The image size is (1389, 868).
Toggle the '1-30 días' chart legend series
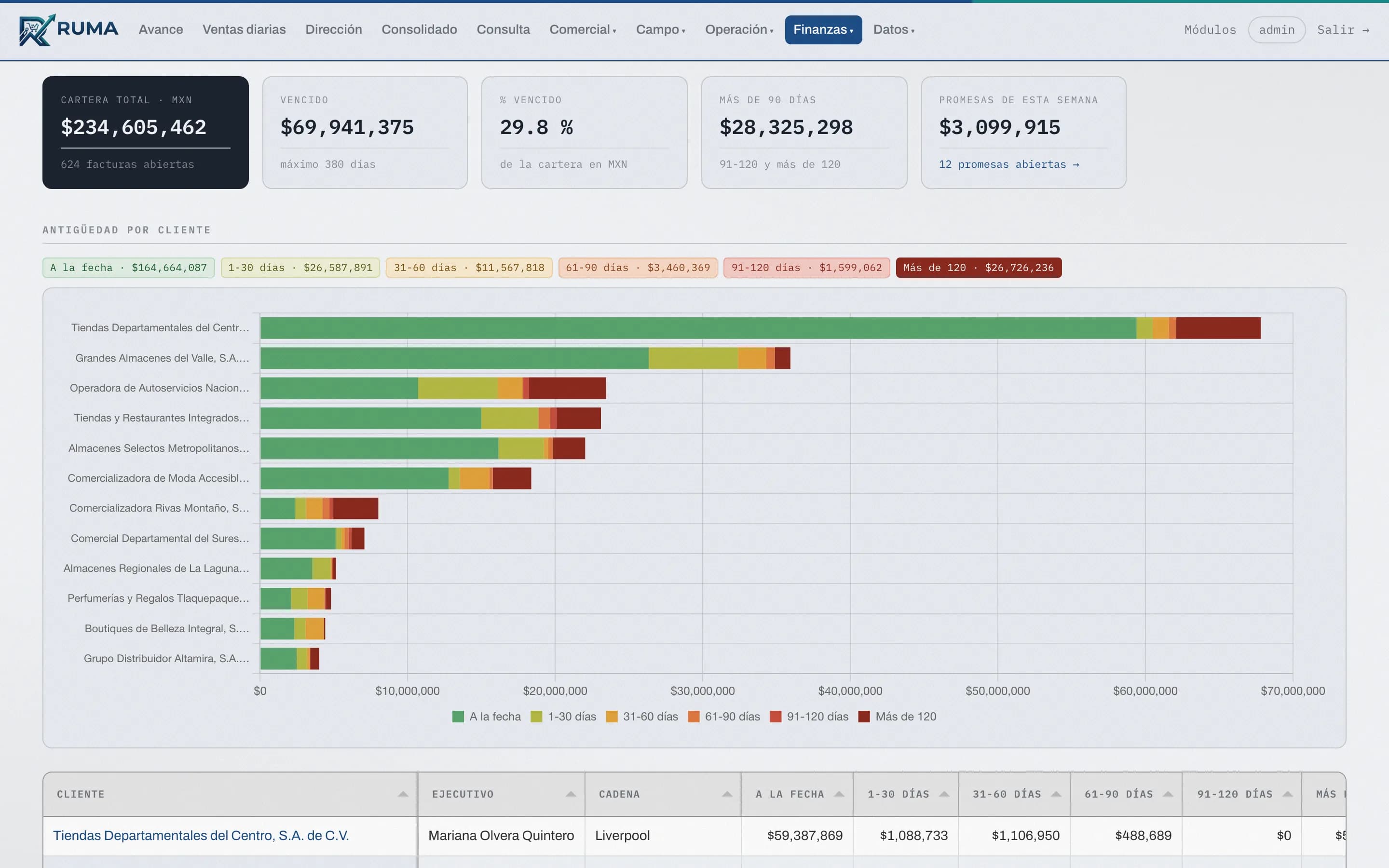(x=563, y=717)
